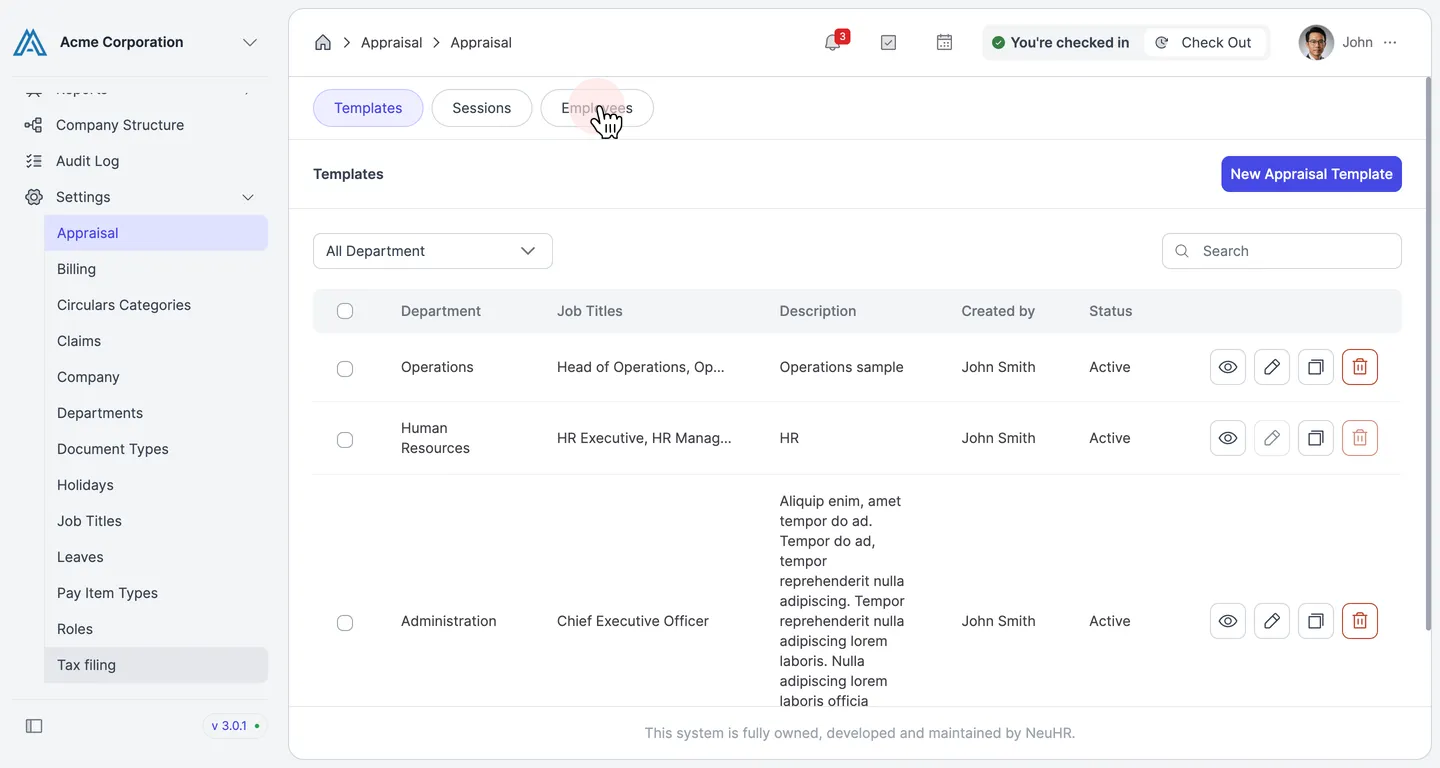Tick the Human Resources row checkbox

point(345,440)
